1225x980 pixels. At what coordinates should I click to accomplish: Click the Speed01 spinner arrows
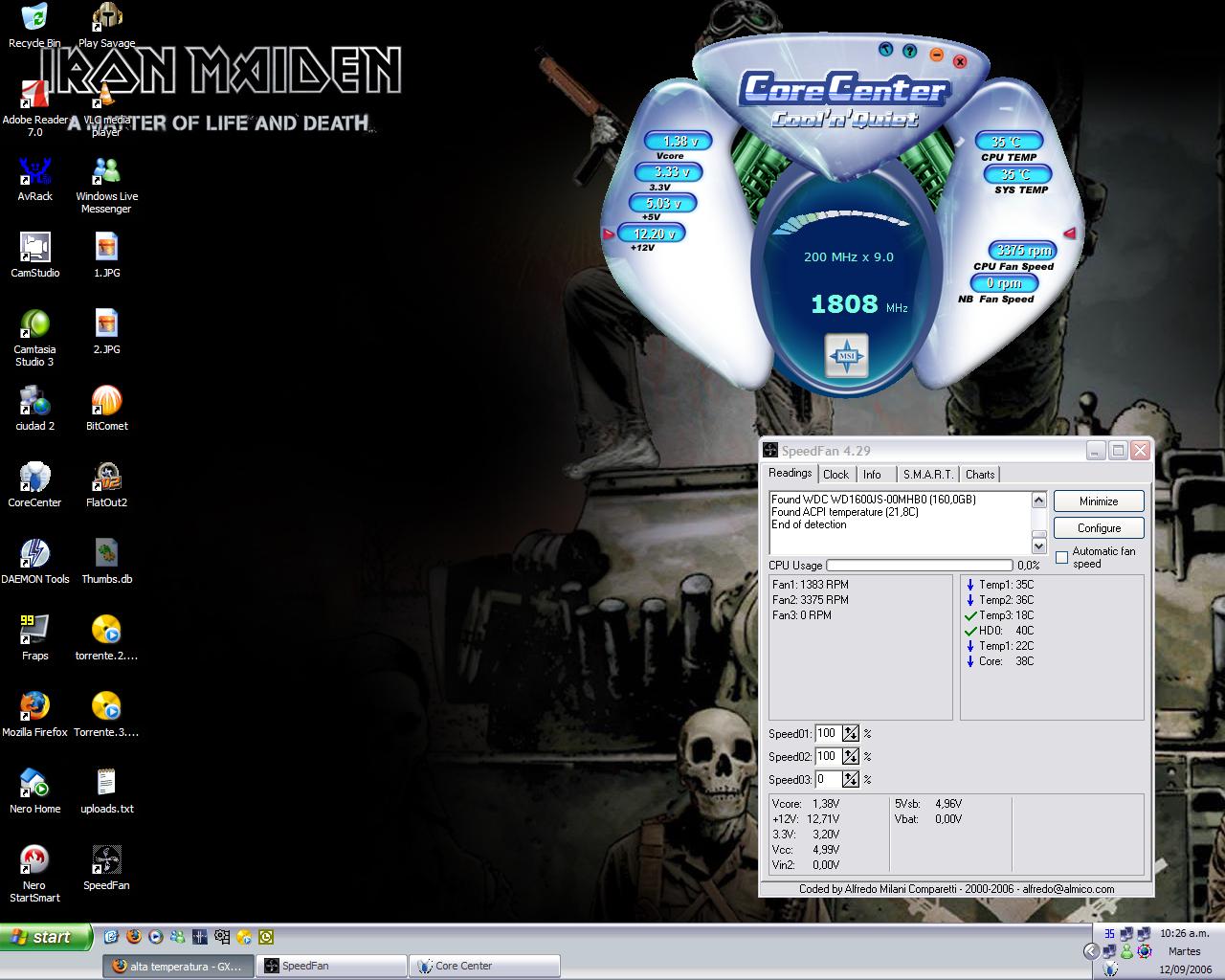851,734
